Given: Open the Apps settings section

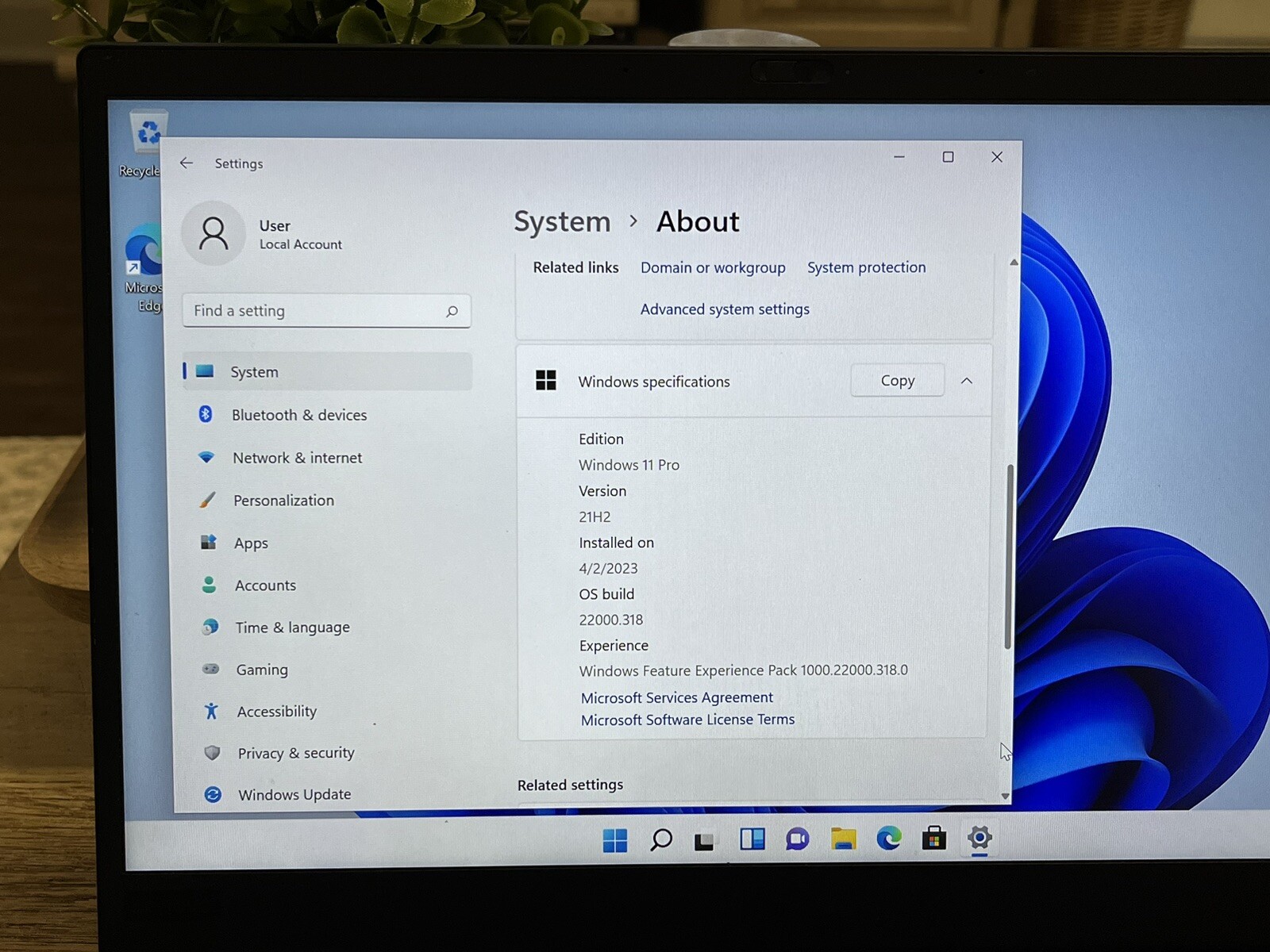Looking at the screenshot, I should [x=251, y=543].
